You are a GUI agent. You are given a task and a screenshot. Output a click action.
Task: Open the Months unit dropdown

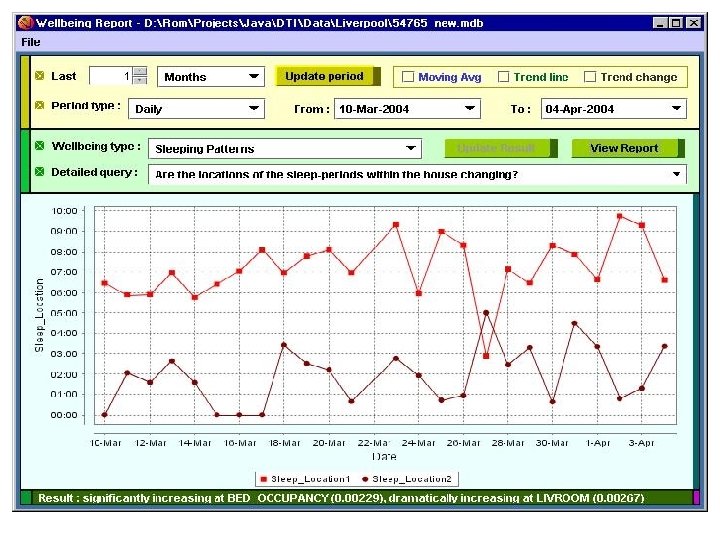pyautogui.click(x=211, y=77)
